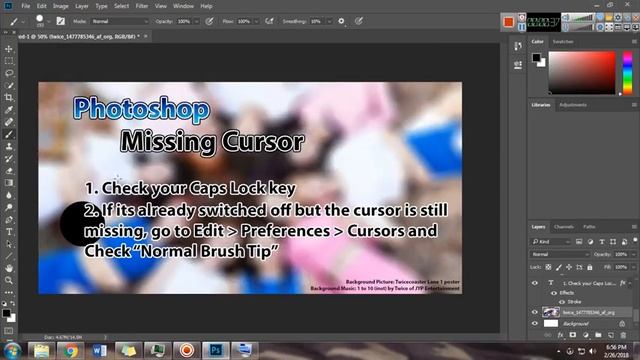The height and width of the screenshot is (360, 640).
Task: Open the Filter menu
Action: (x=142, y=6)
